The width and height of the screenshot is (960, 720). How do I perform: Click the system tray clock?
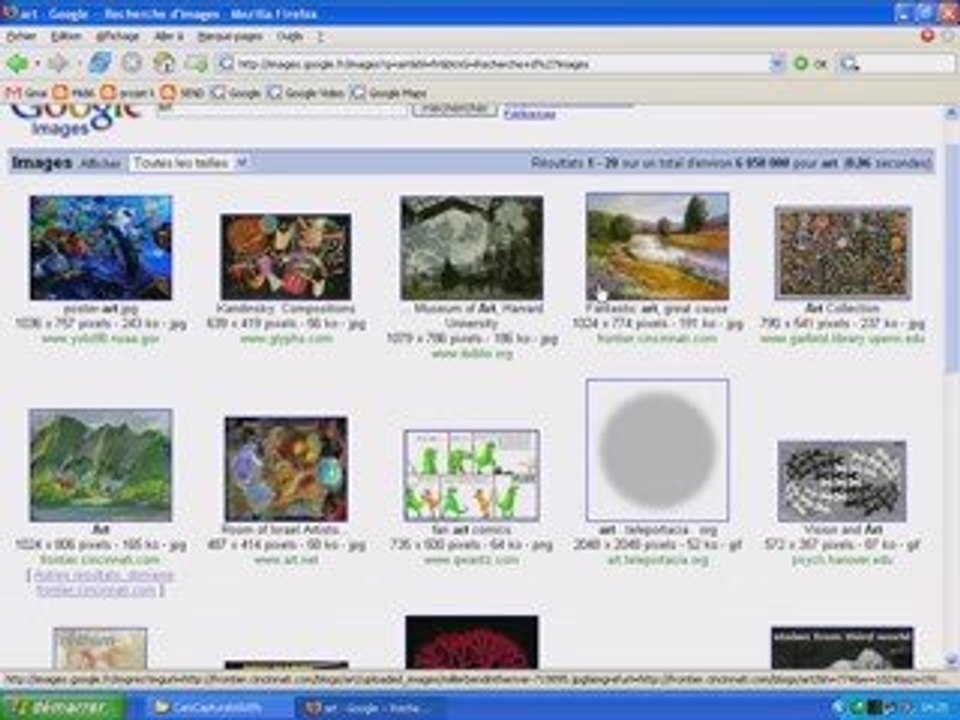[x=936, y=708]
